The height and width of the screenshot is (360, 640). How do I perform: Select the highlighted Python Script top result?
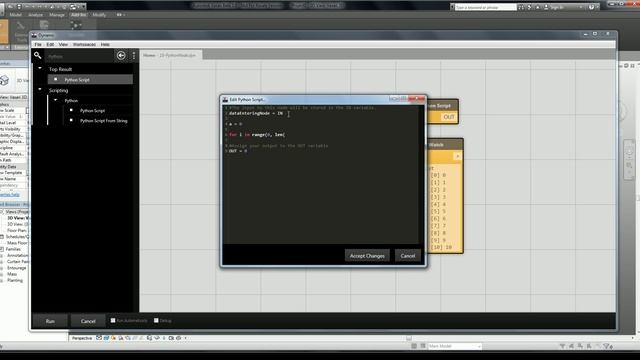pos(90,80)
